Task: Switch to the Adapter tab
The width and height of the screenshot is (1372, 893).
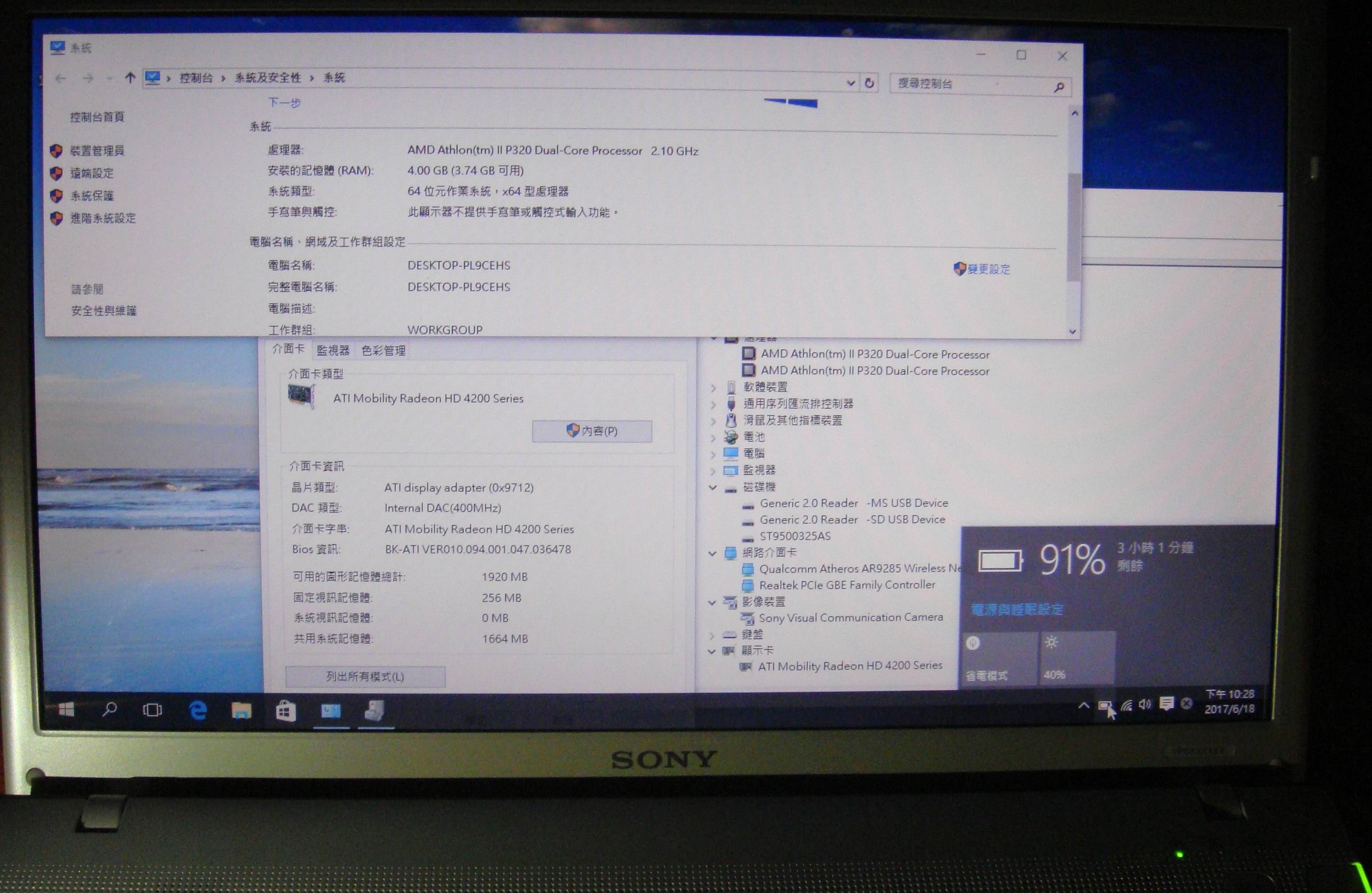Action: (x=288, y=349)
